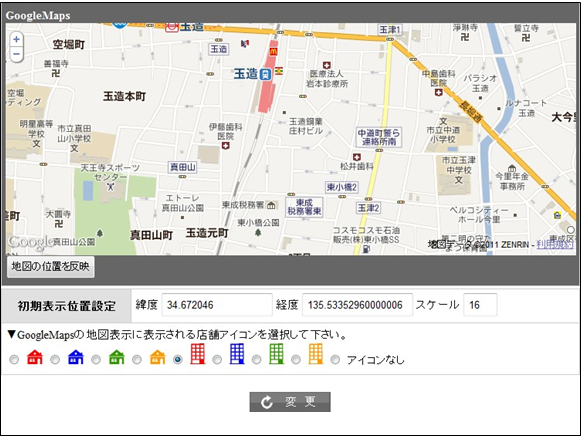The height and width of the screenshot is (439, 582).
Task: Select the green building icon radio button
Action: pos(256,360)
